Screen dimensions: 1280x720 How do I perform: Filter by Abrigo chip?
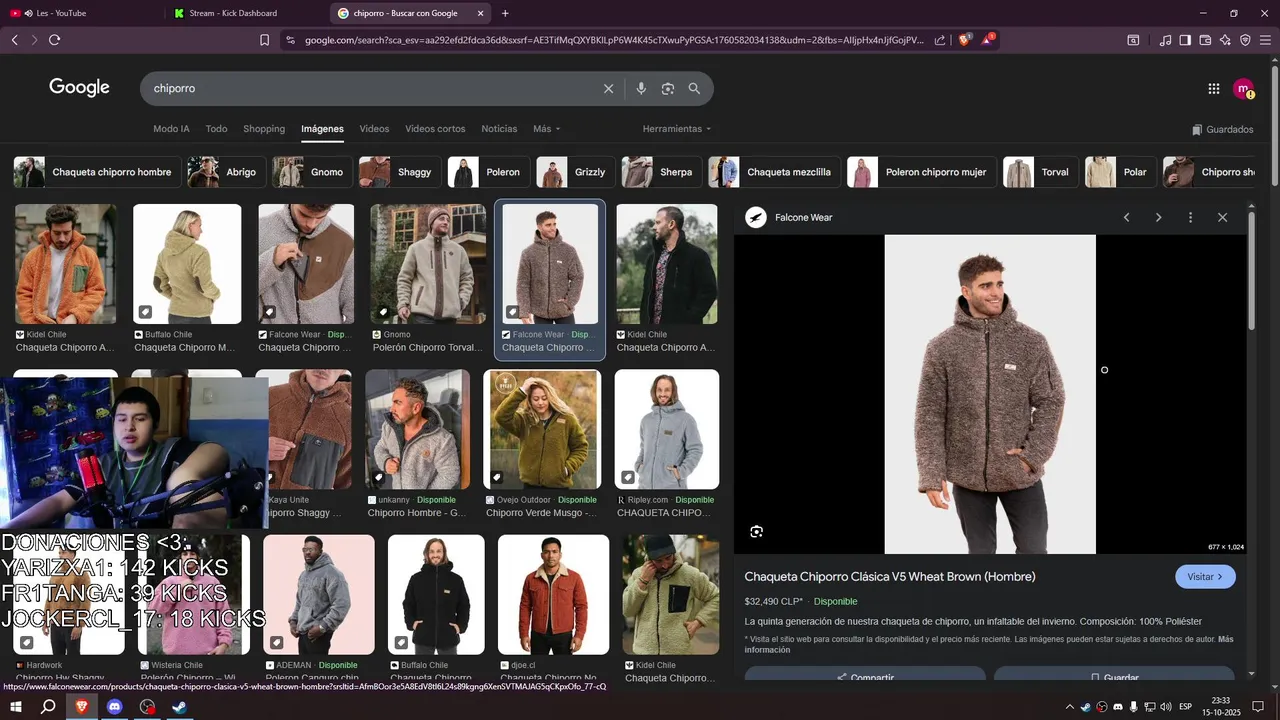click(x=227, y=172)
